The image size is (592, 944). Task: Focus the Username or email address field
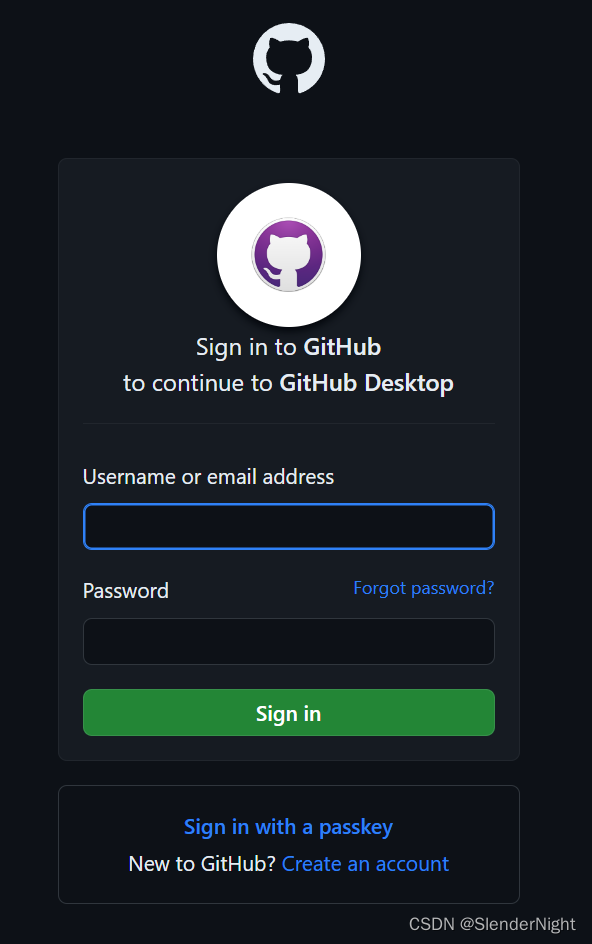tap(288, 526)
